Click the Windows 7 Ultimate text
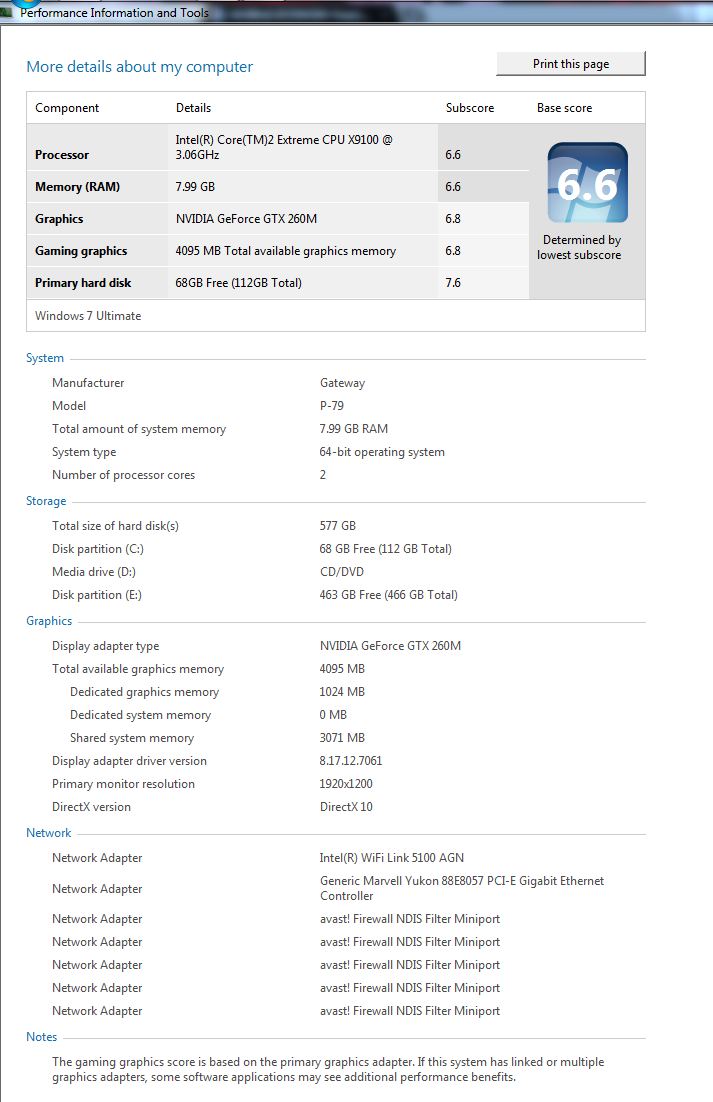Screen dimensions: 713x1102 [x=88, y=316]
